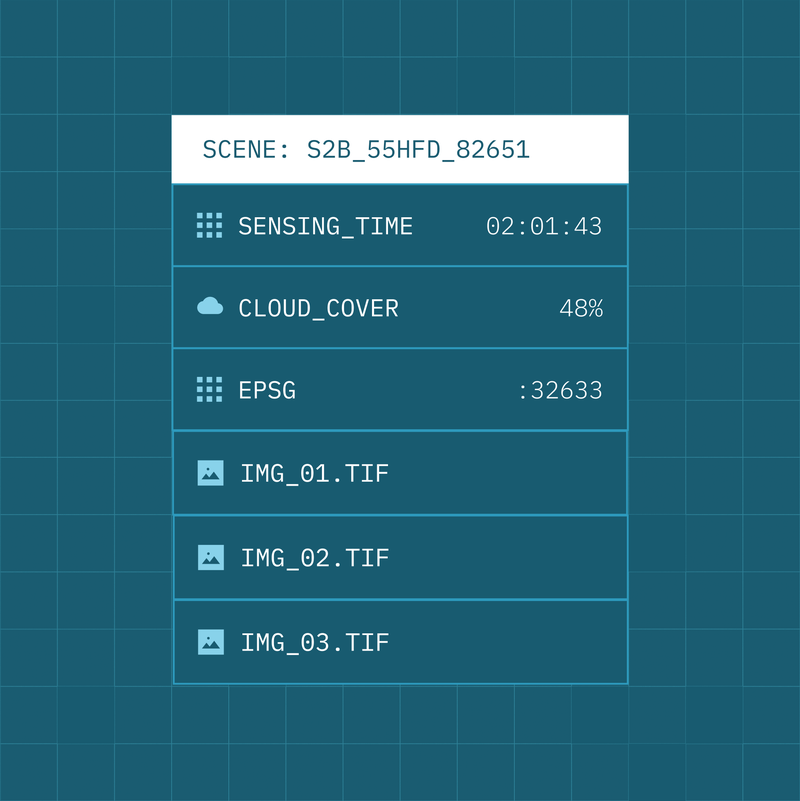Click the 48% cloud cover value
Screen dimensions: 800x801
tap(581, 309)
